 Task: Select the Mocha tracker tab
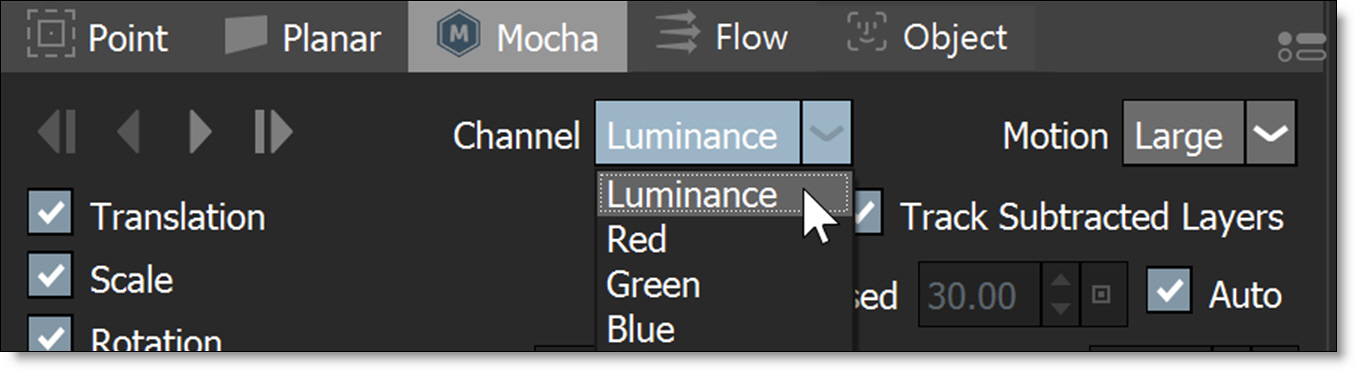(518, 37)
